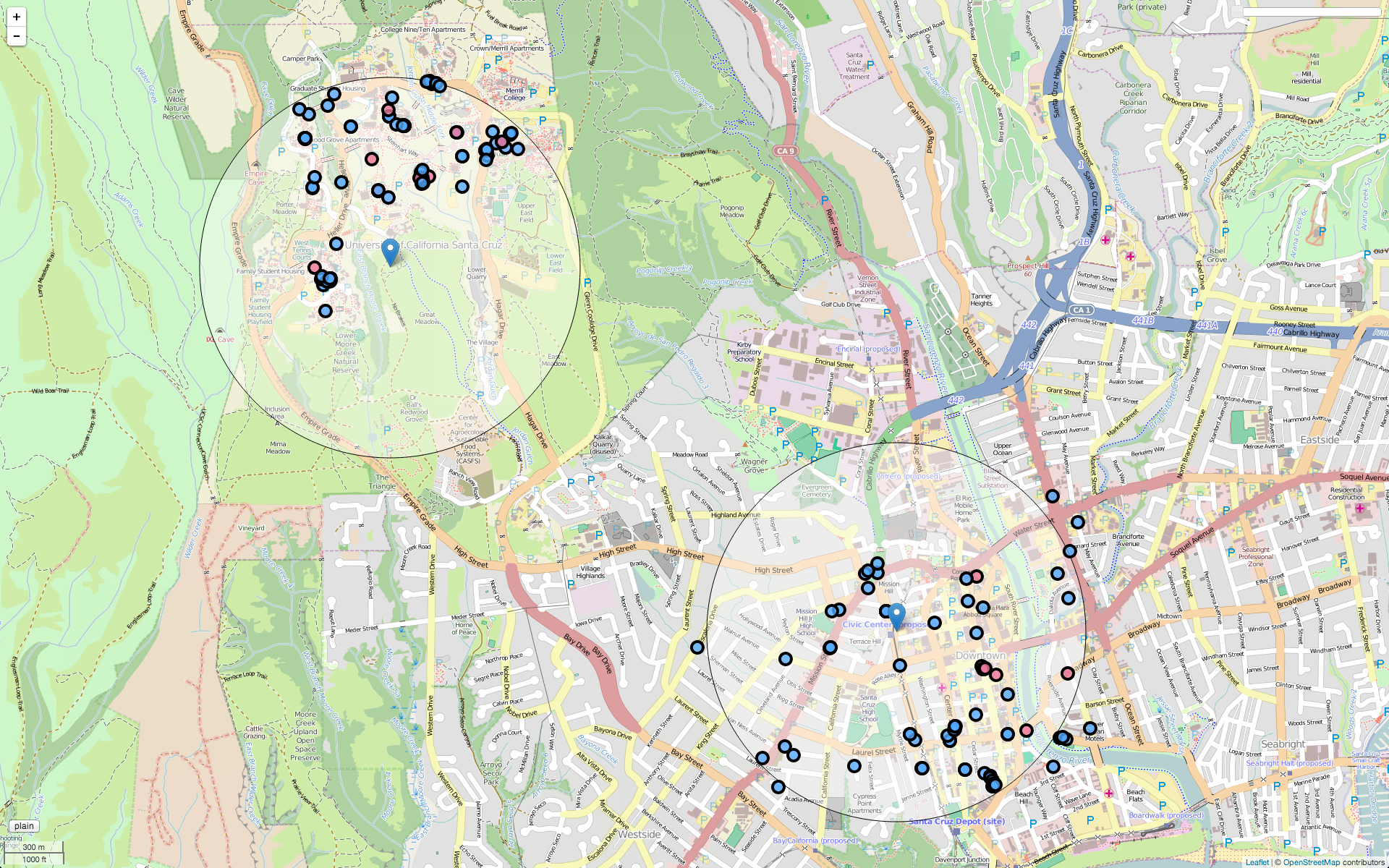Click a blue marker near Graduate Student Housing

click(333, 93)
